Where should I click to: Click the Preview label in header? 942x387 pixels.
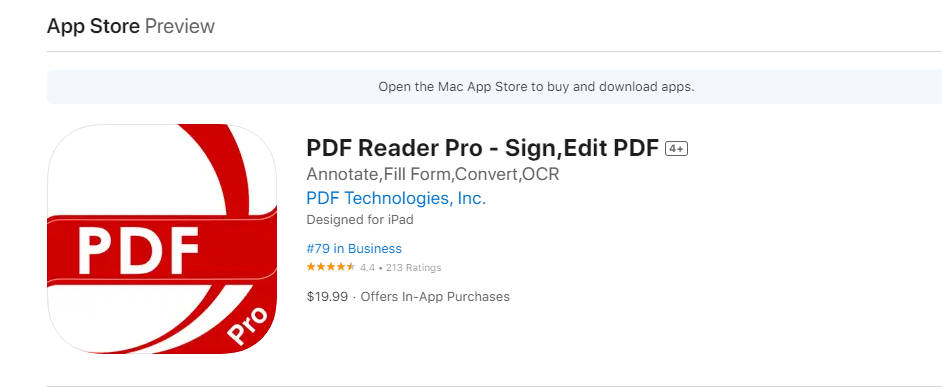tap(180, 26)
